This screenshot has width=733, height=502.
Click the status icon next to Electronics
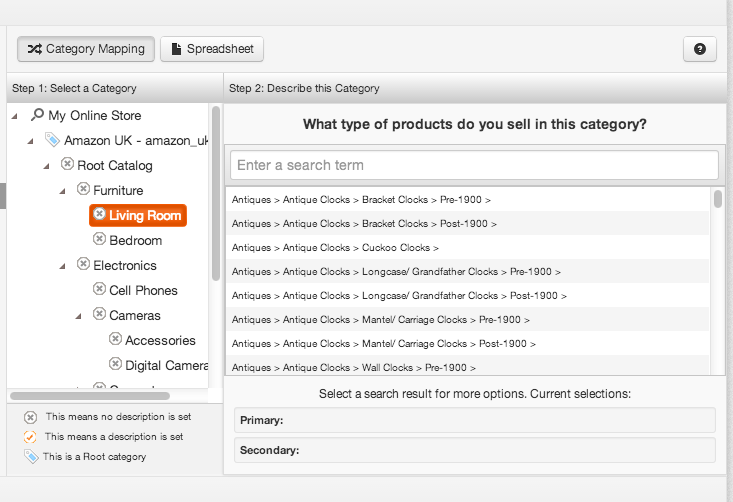83,264
